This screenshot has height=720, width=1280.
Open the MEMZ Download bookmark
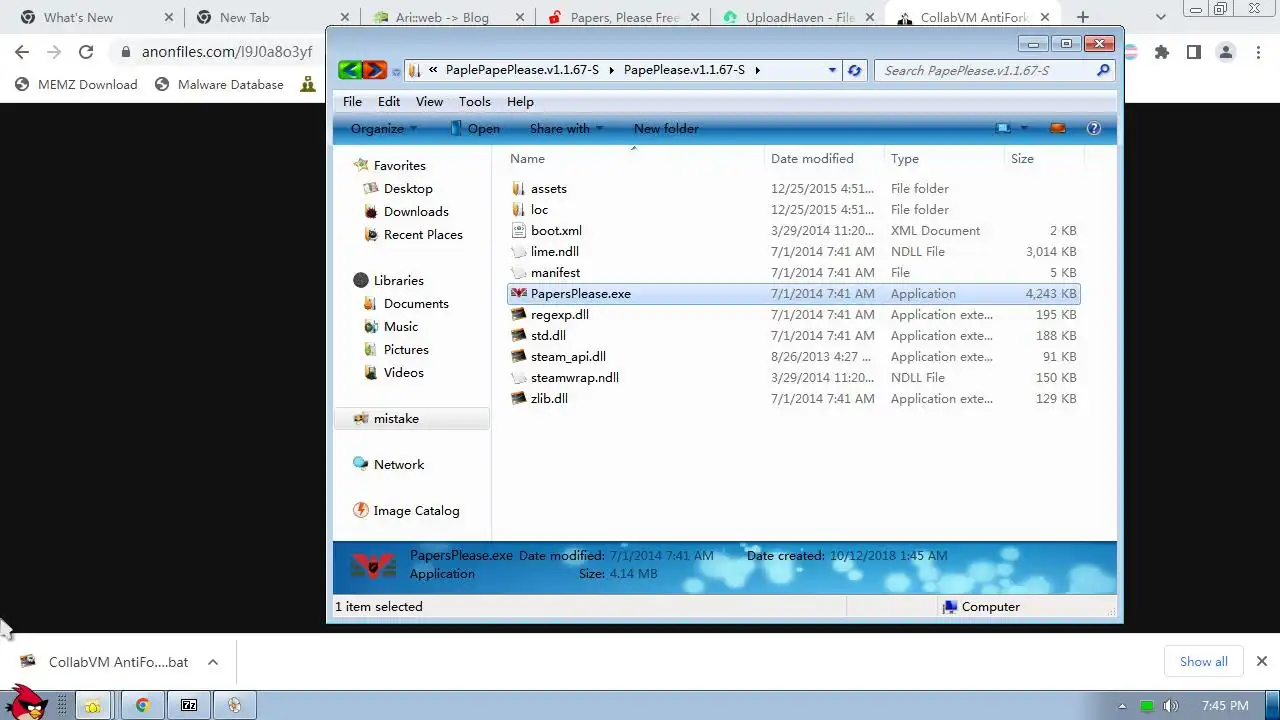coord(76,84)
